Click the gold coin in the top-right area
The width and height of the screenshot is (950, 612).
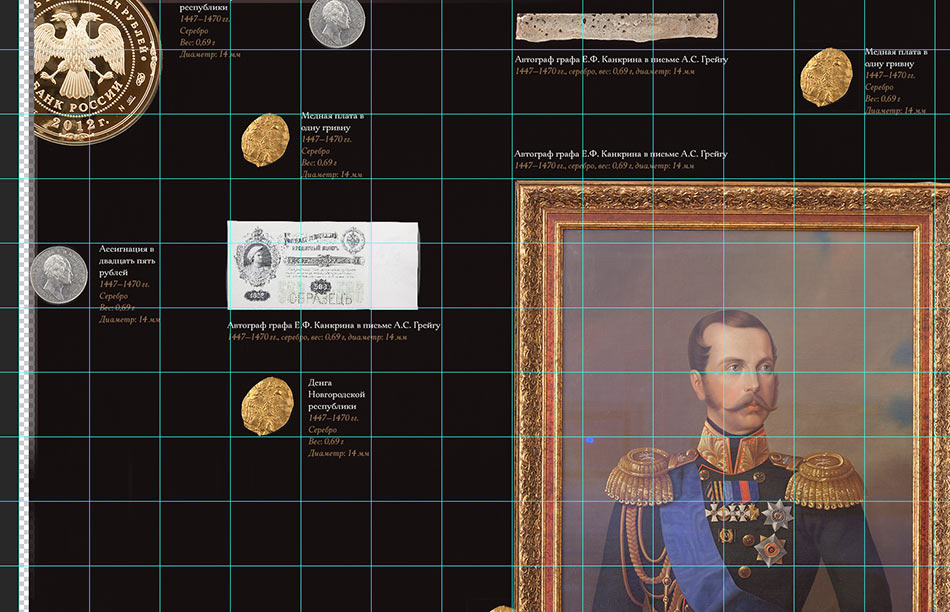coord(826,77)
